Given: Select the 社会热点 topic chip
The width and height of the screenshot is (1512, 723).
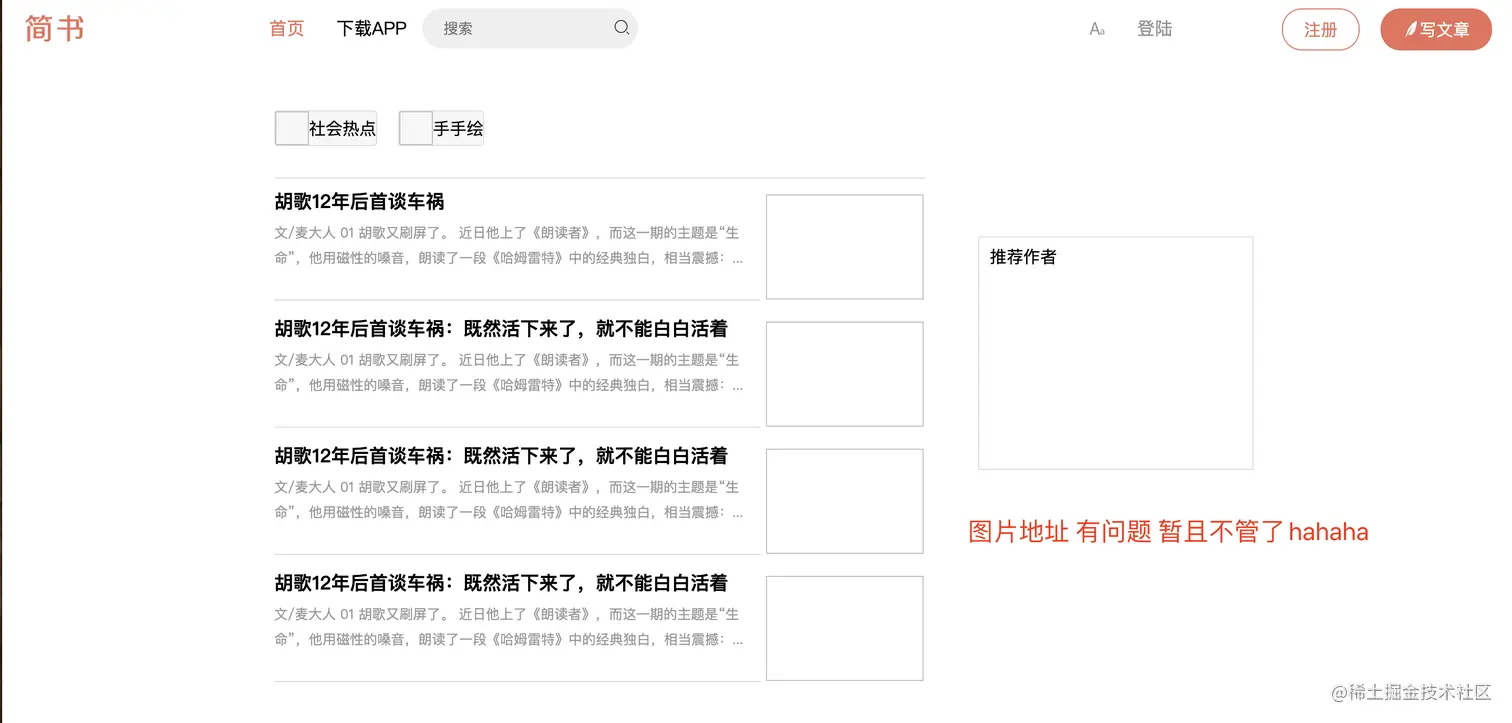Looking at the screenshot, I should [326, 128].
